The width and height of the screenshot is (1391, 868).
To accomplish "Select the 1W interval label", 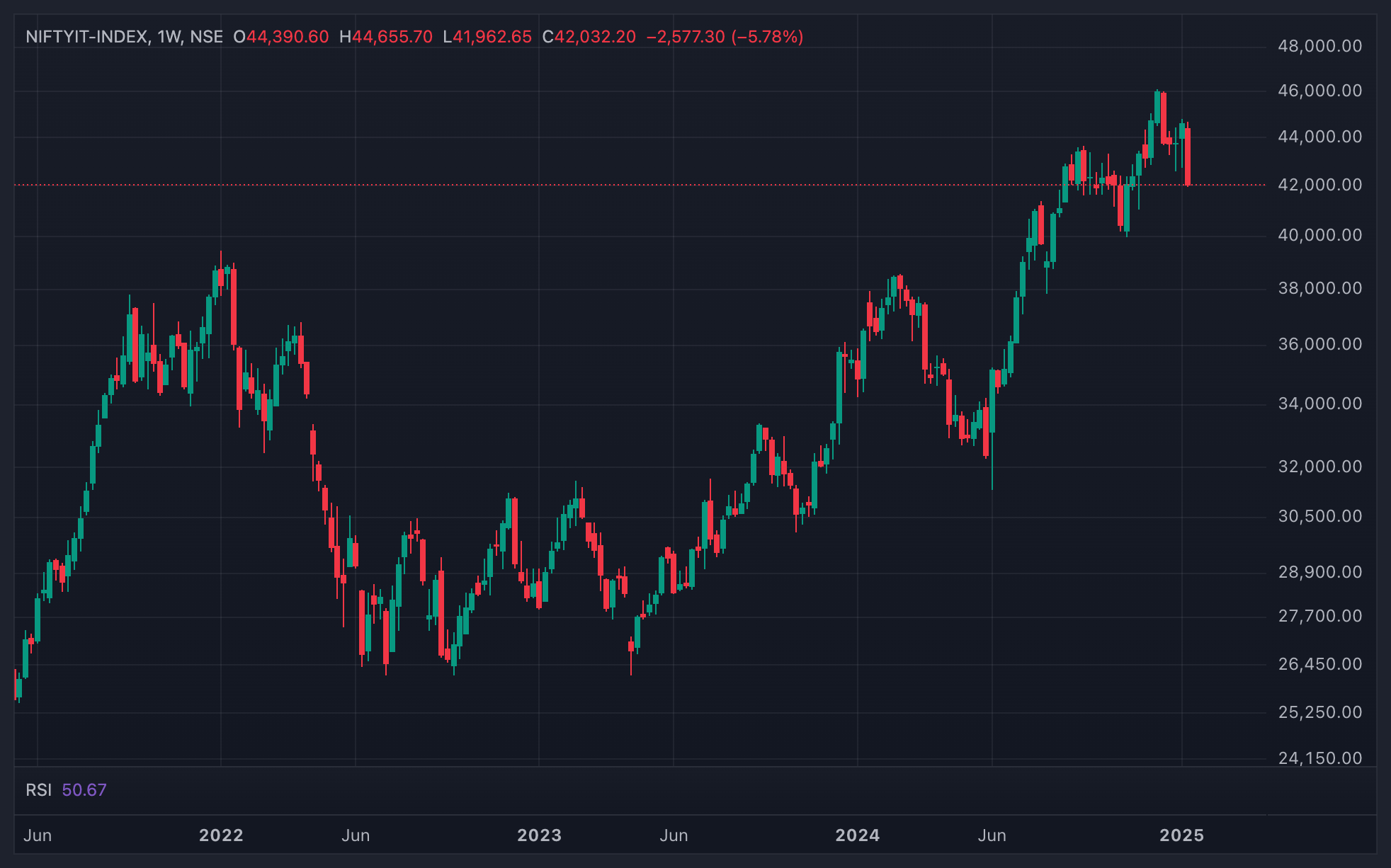I will pyautogui.click(x=170, y=37).
